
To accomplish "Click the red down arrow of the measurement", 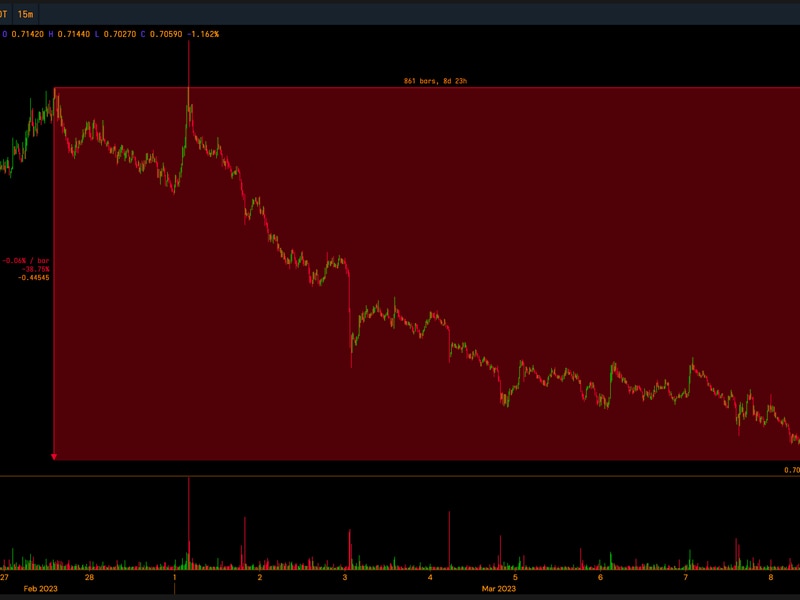I will pyautogui.click(x=54, y=455).
